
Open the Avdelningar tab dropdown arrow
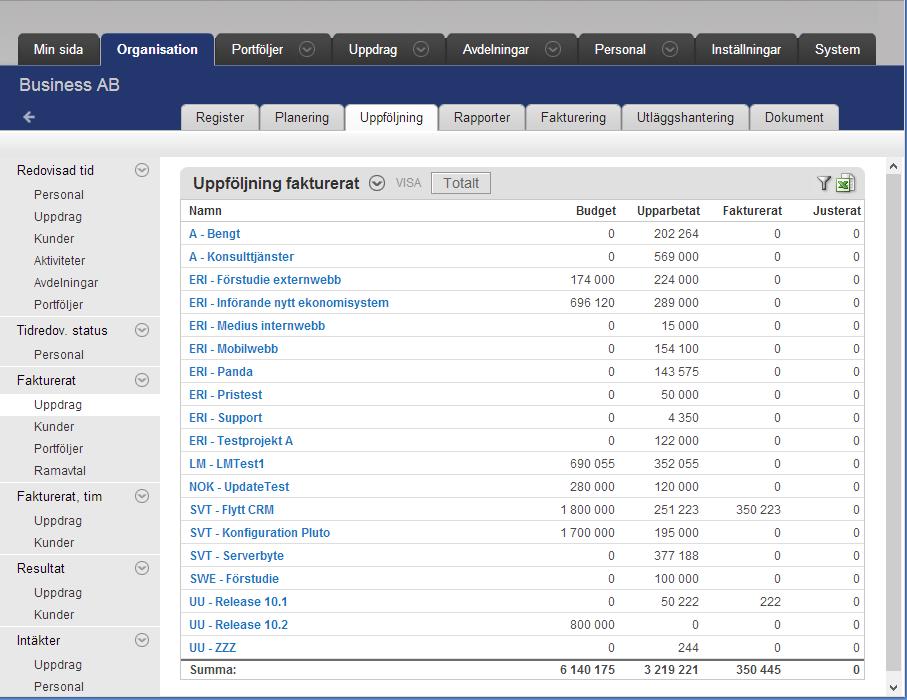tap(553, 50)
